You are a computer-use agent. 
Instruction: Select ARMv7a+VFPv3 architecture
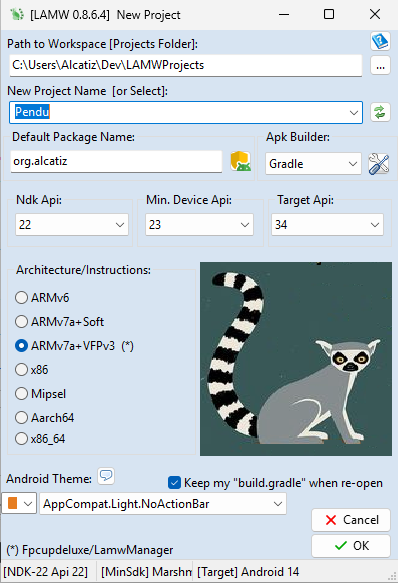[74, 346]
